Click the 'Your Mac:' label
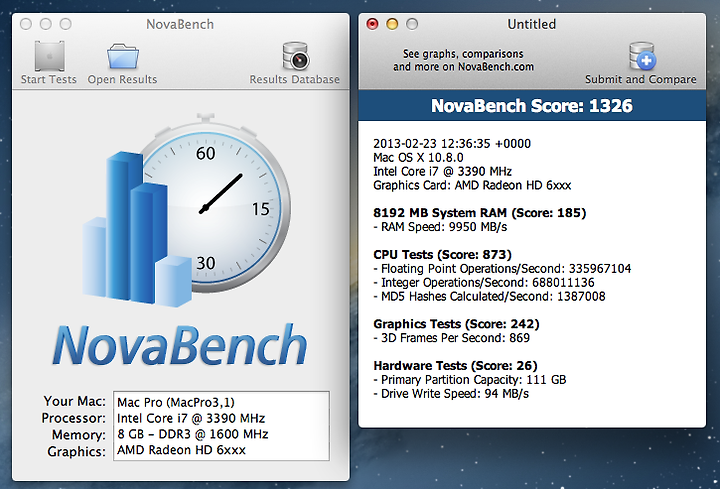 pyautogui.click(x=74, y=401)
